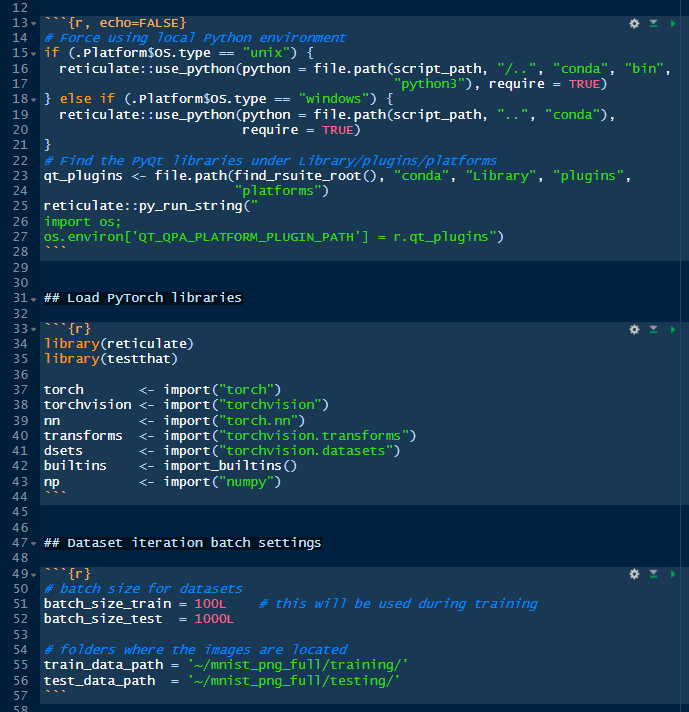Collapse the Load PyTorch libraries section
The width and height of the screenshot is (689, 712).
36,298
